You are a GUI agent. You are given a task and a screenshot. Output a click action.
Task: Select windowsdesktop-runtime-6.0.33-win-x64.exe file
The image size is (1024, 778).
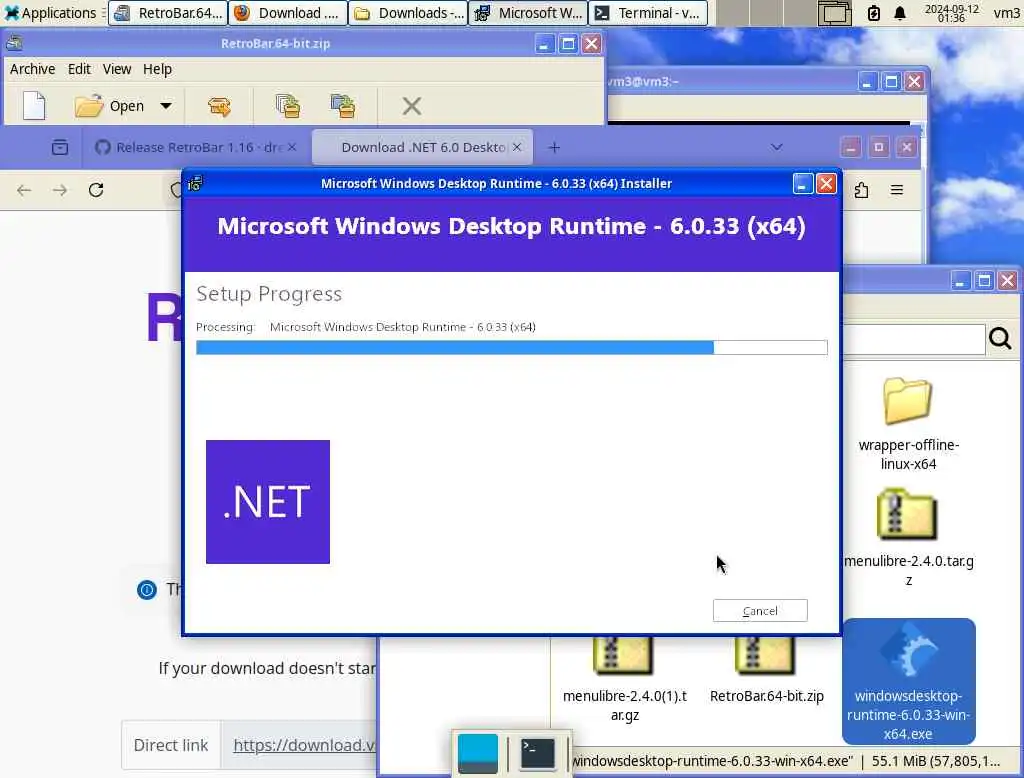coord(908,681)
